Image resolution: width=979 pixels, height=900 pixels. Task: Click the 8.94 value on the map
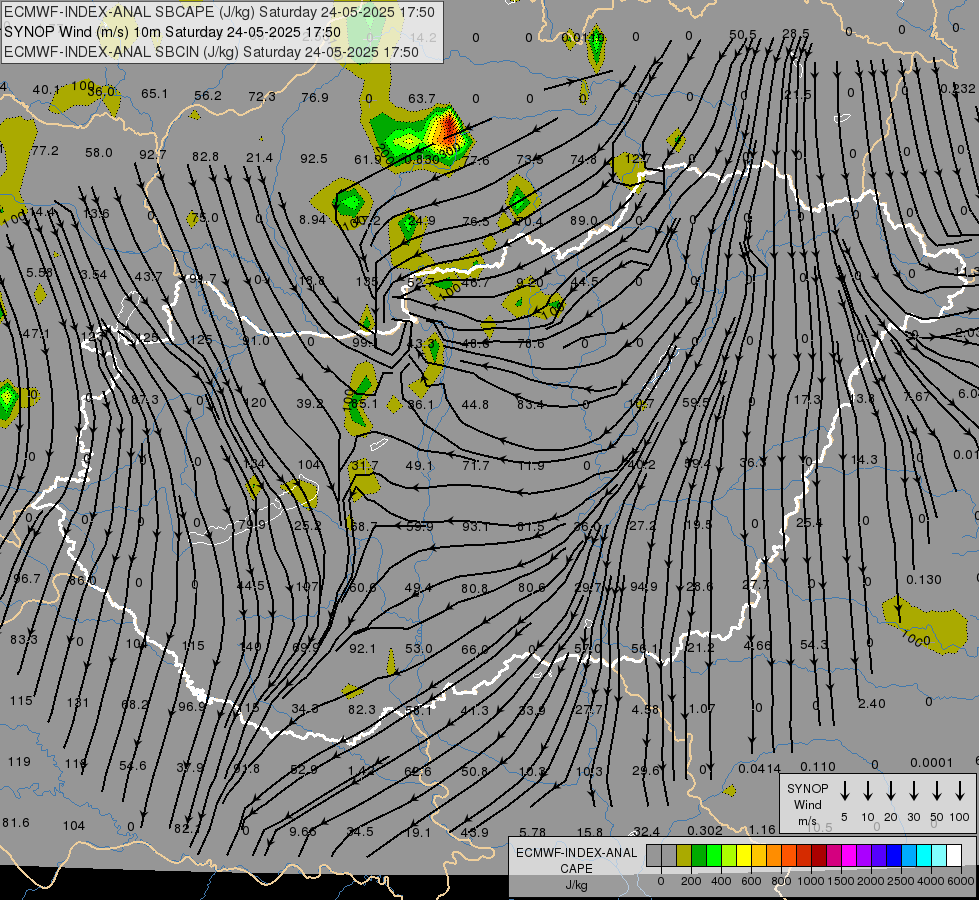(x=312, y=220)
